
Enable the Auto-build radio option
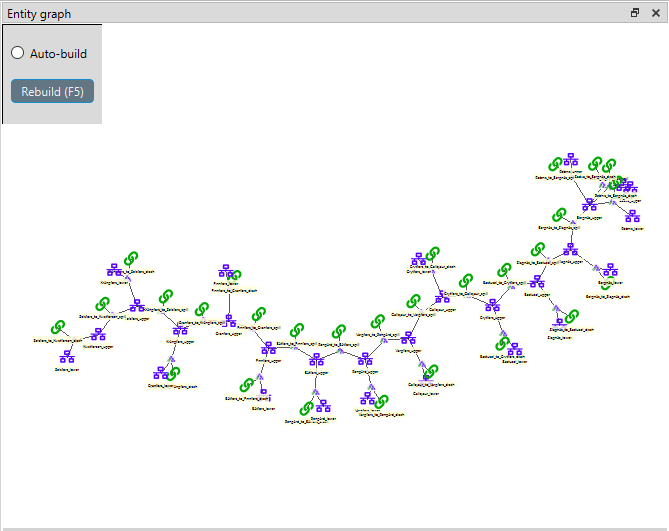coord(17,53)
